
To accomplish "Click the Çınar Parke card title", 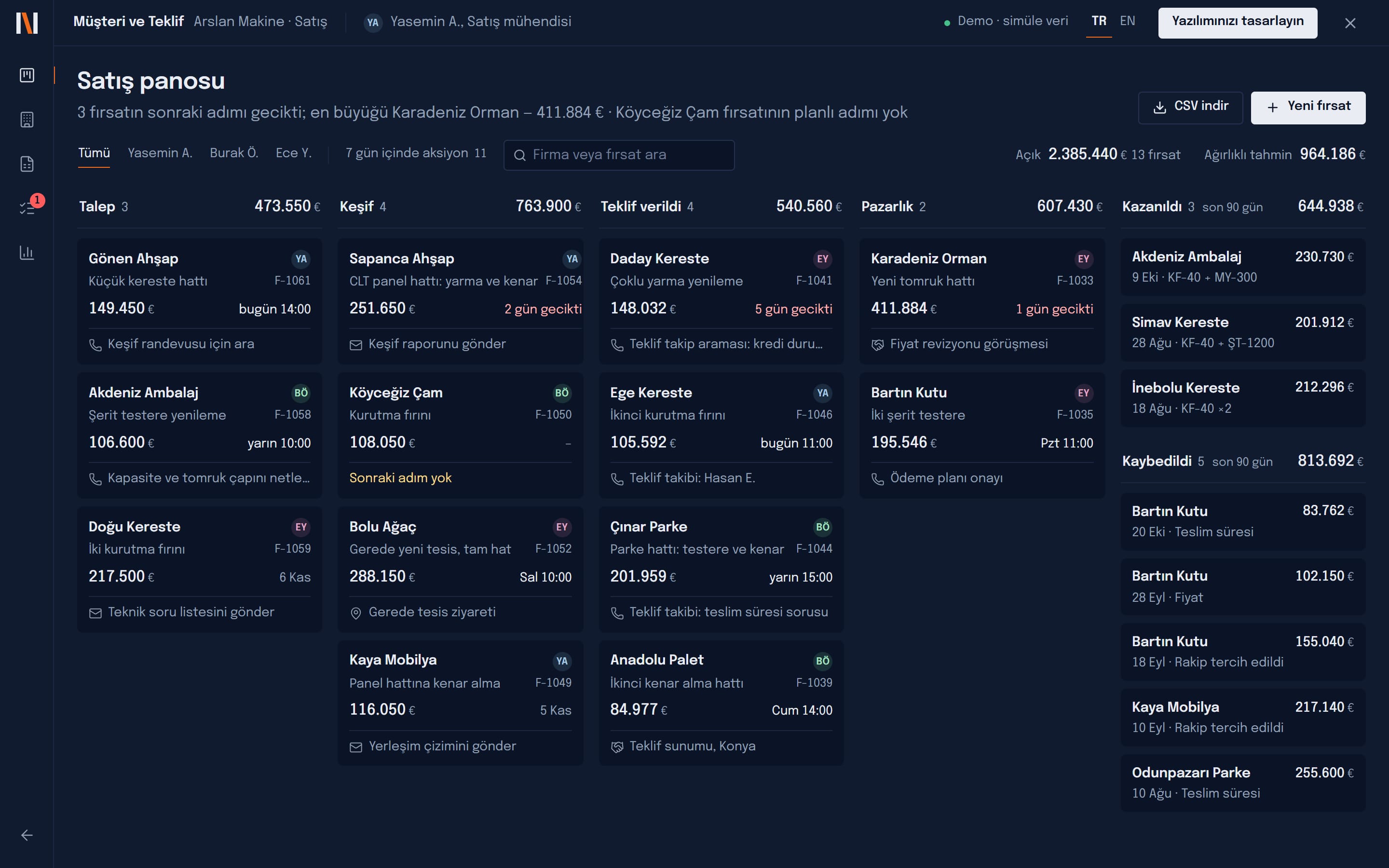I will pos(649,527).
